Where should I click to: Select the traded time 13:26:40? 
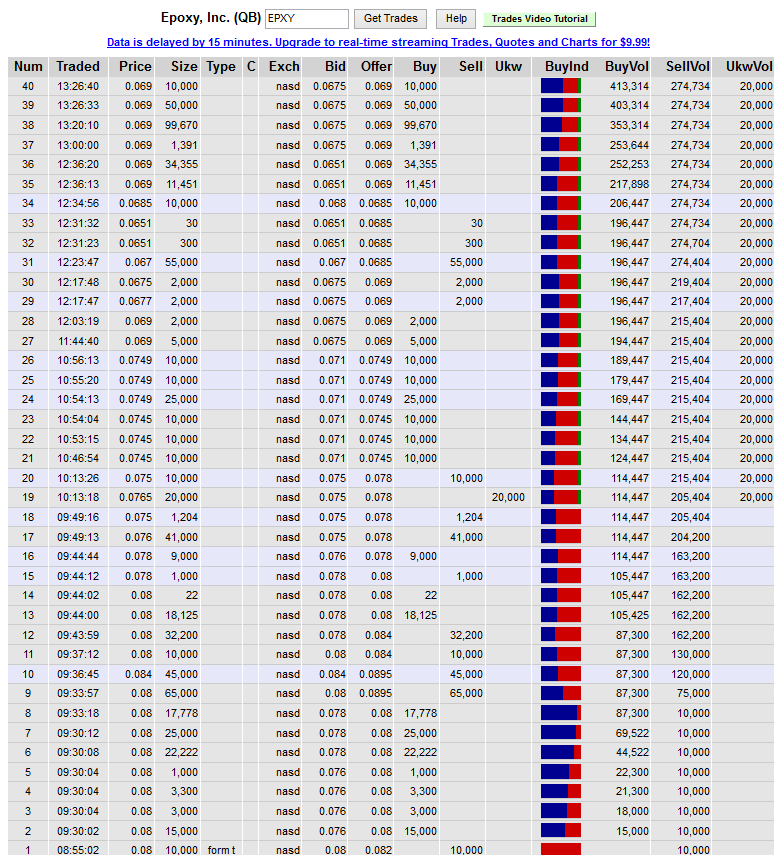click(x=78, y=86)
